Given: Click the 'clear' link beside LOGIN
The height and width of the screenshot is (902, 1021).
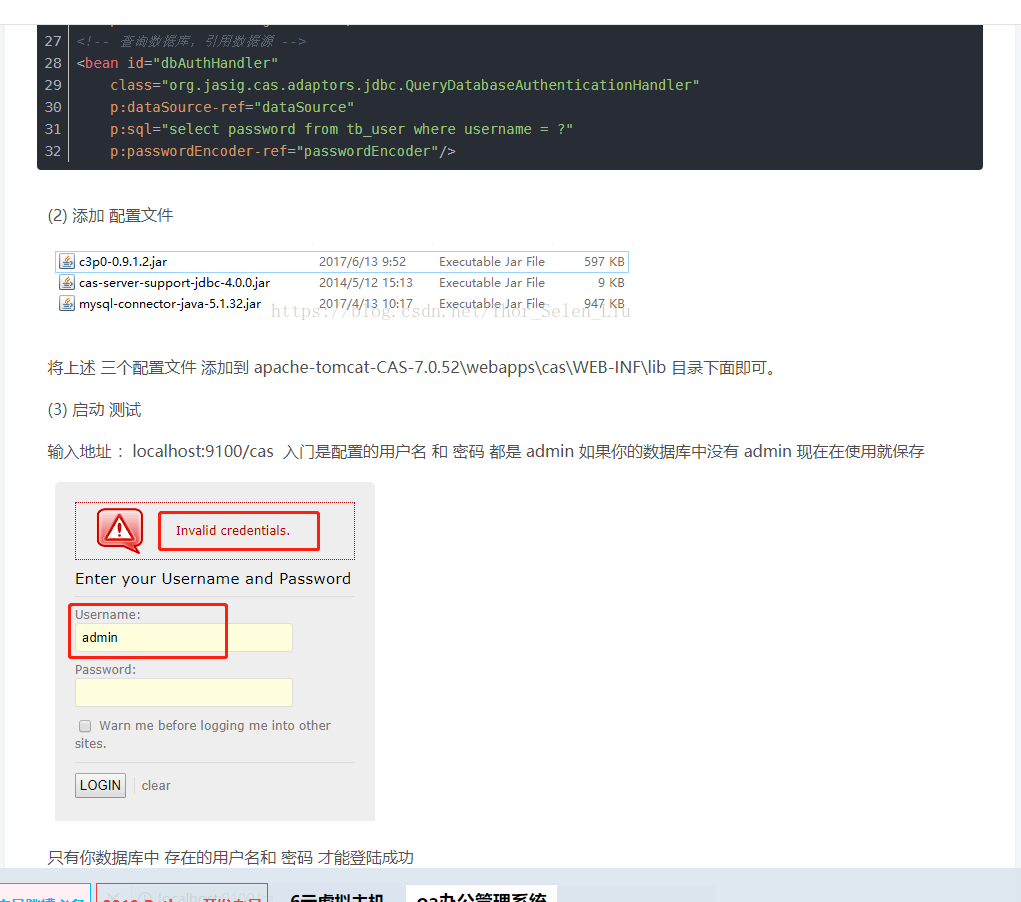Looking at the screenshot, I should coord(156,785).
